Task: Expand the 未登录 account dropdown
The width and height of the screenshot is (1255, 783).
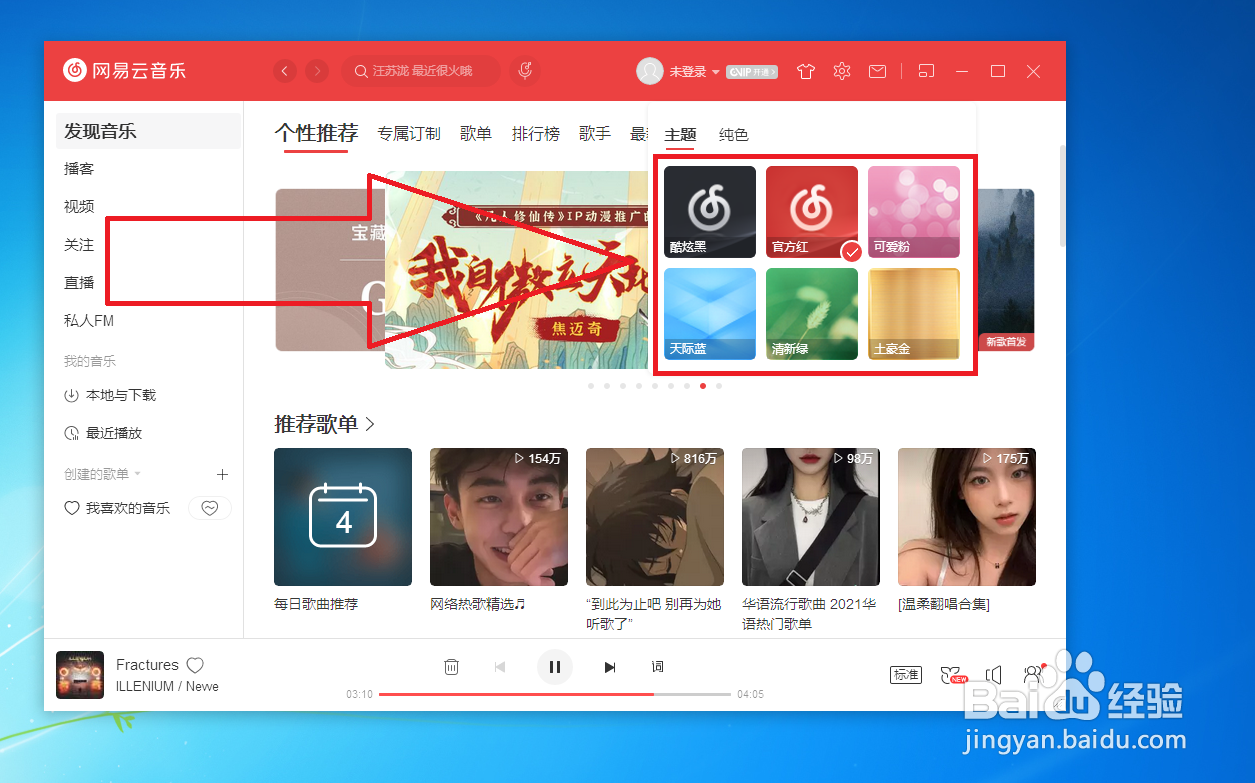Action: 695,72
